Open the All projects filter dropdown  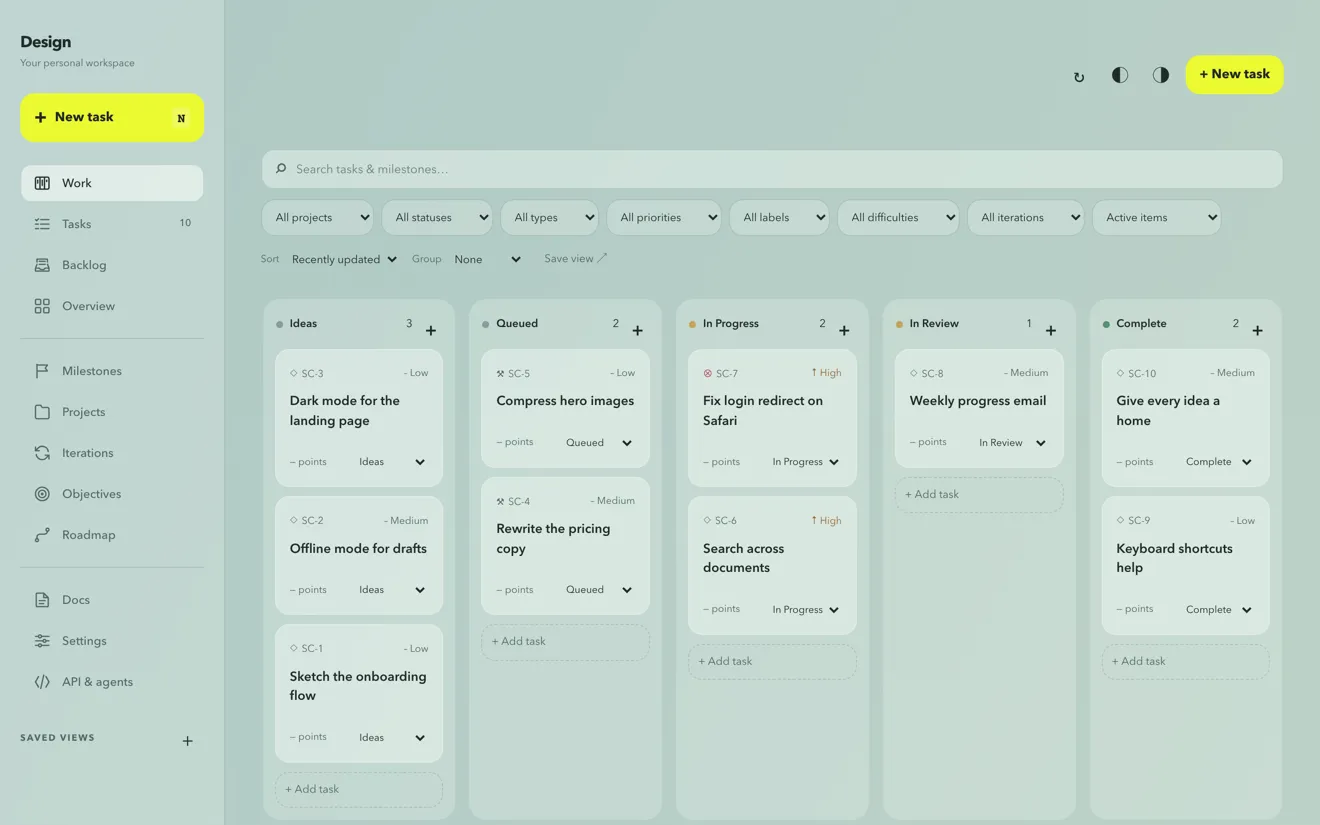318,217
